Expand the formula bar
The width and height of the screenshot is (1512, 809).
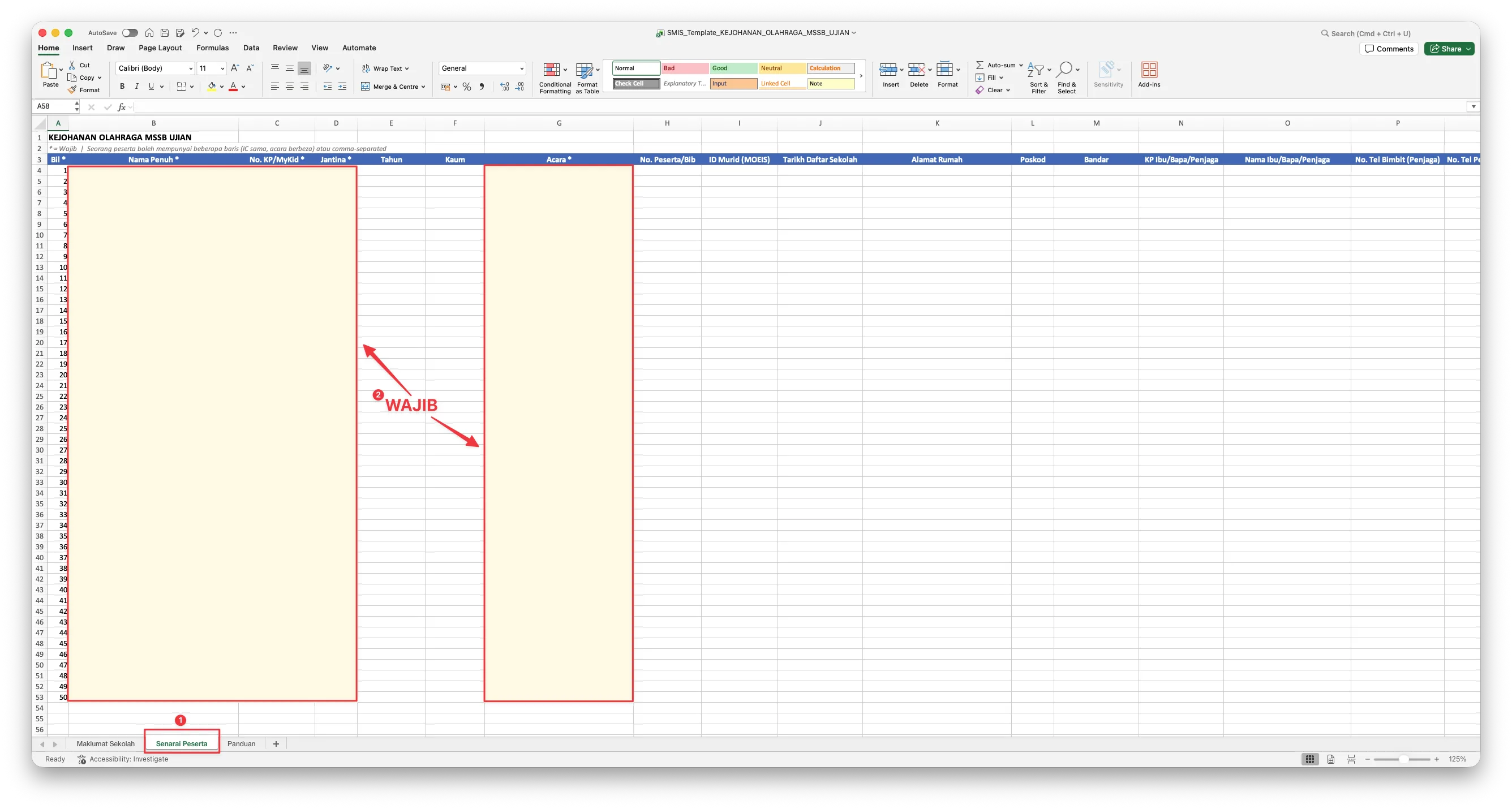click(1474, 107)
